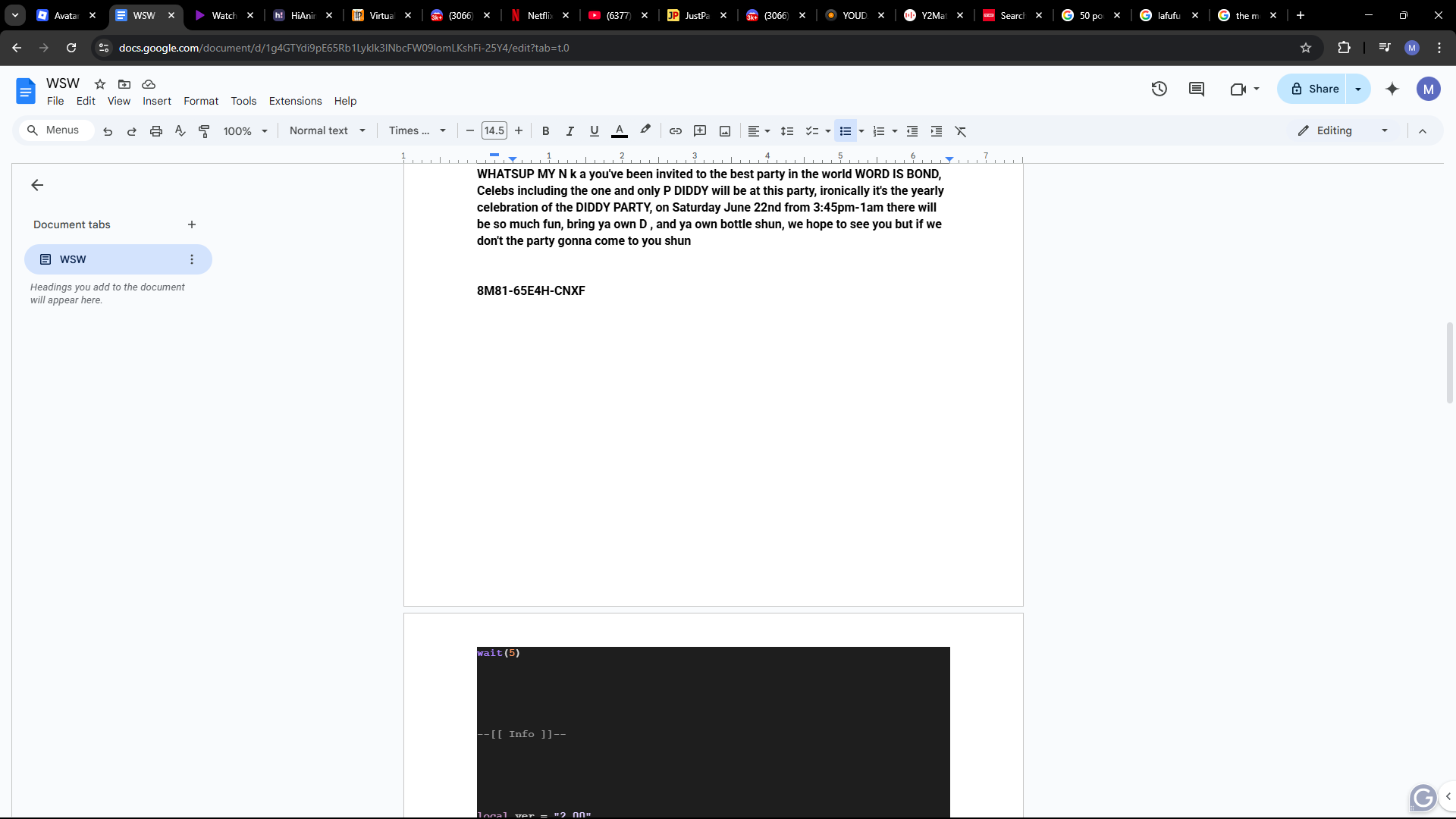Reload the page in Chrome

tap(71, 48)
